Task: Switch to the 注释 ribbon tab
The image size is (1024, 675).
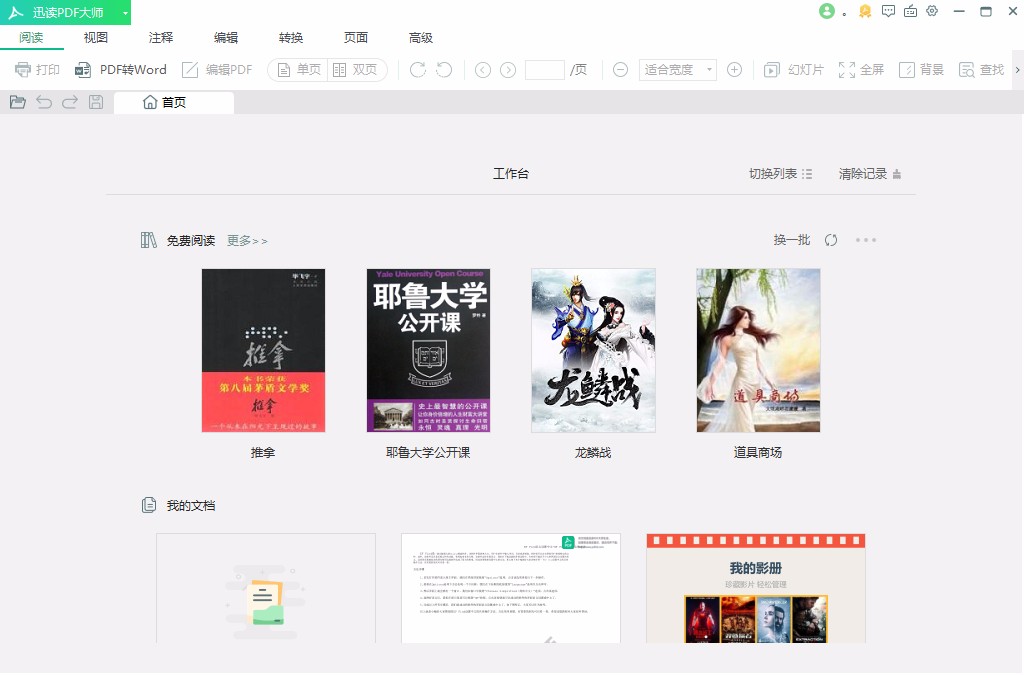Action: coord(160,37)
